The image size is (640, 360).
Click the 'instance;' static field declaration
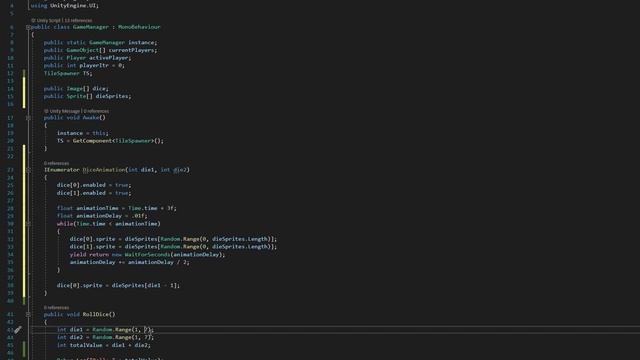pyautogui.click(x=142, y=42)
